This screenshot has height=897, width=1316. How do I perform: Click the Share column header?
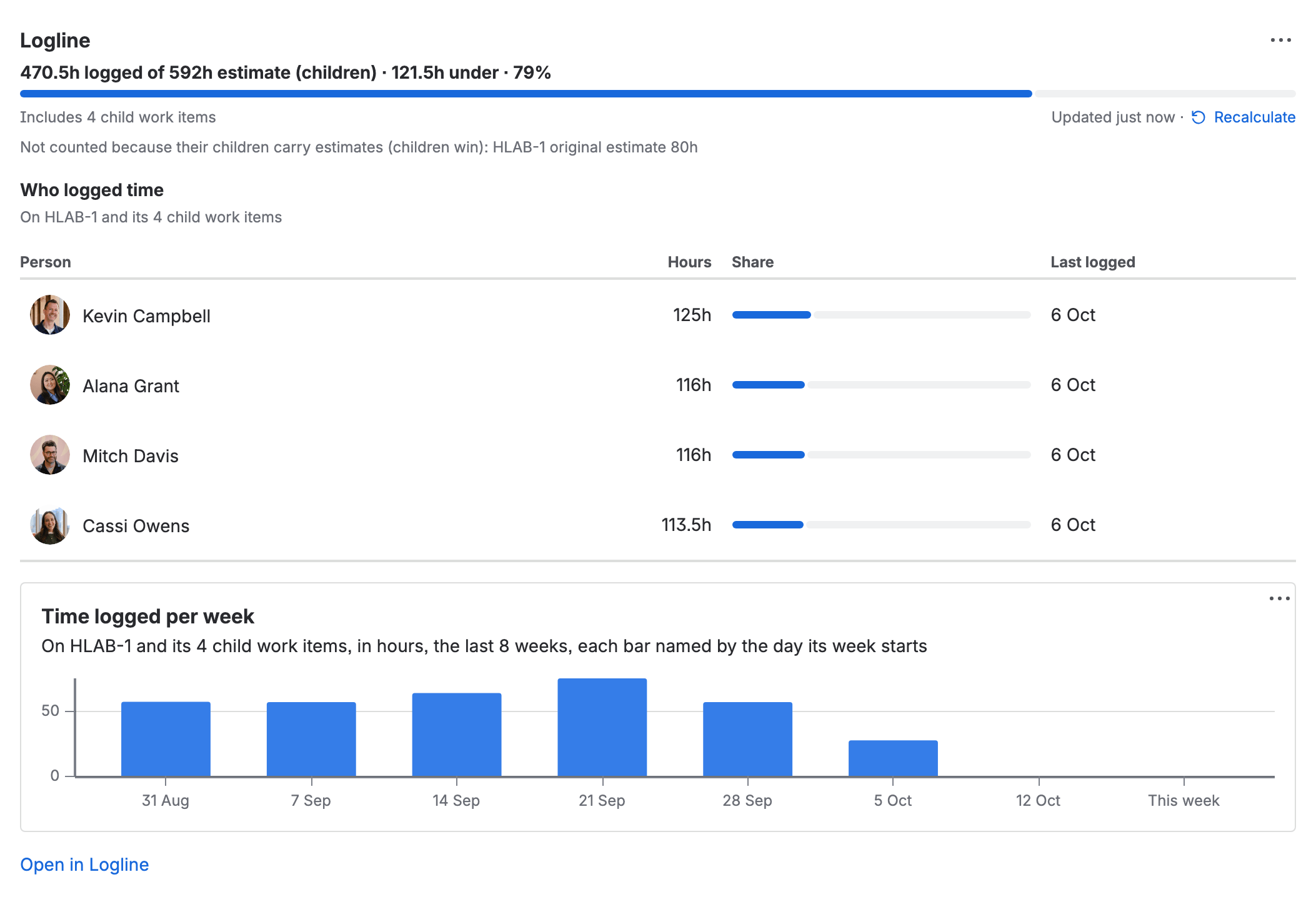click(752, 262)
